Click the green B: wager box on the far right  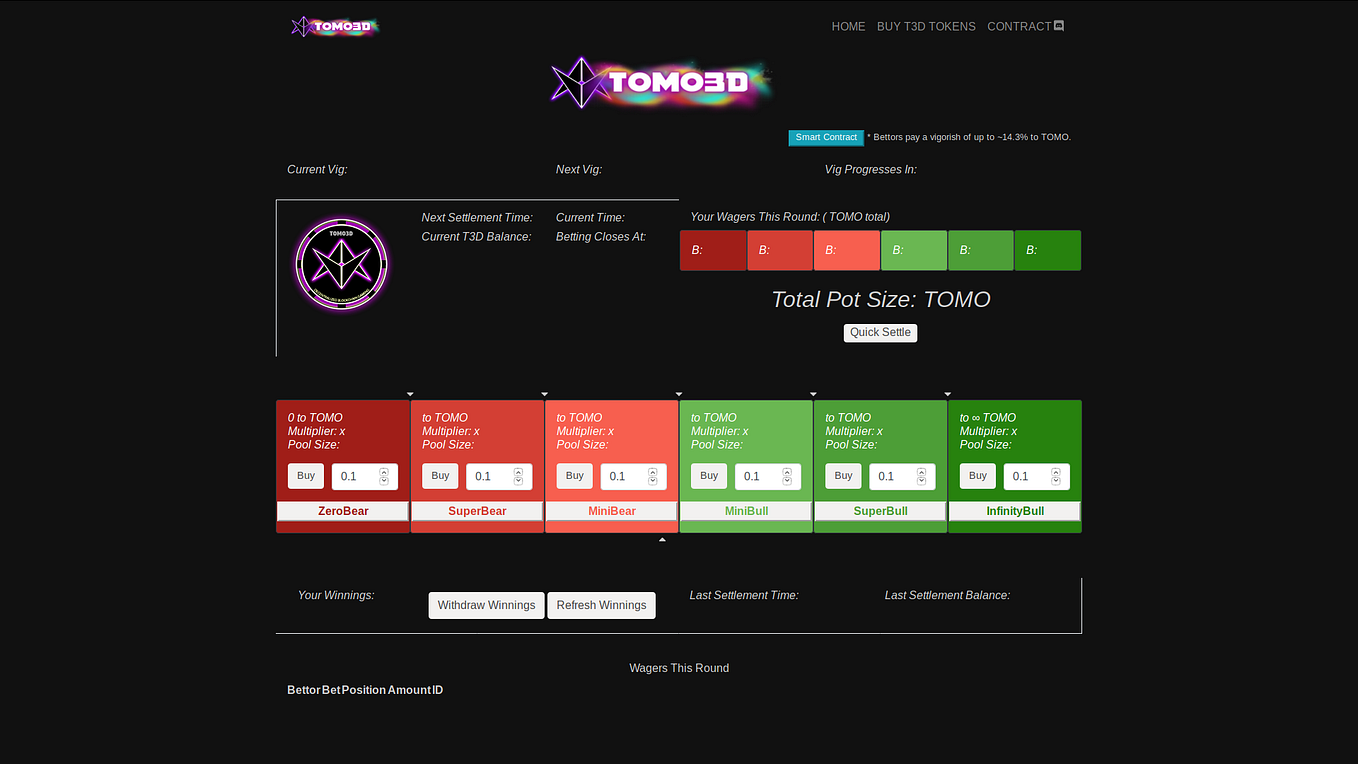tap(1047, 250)
